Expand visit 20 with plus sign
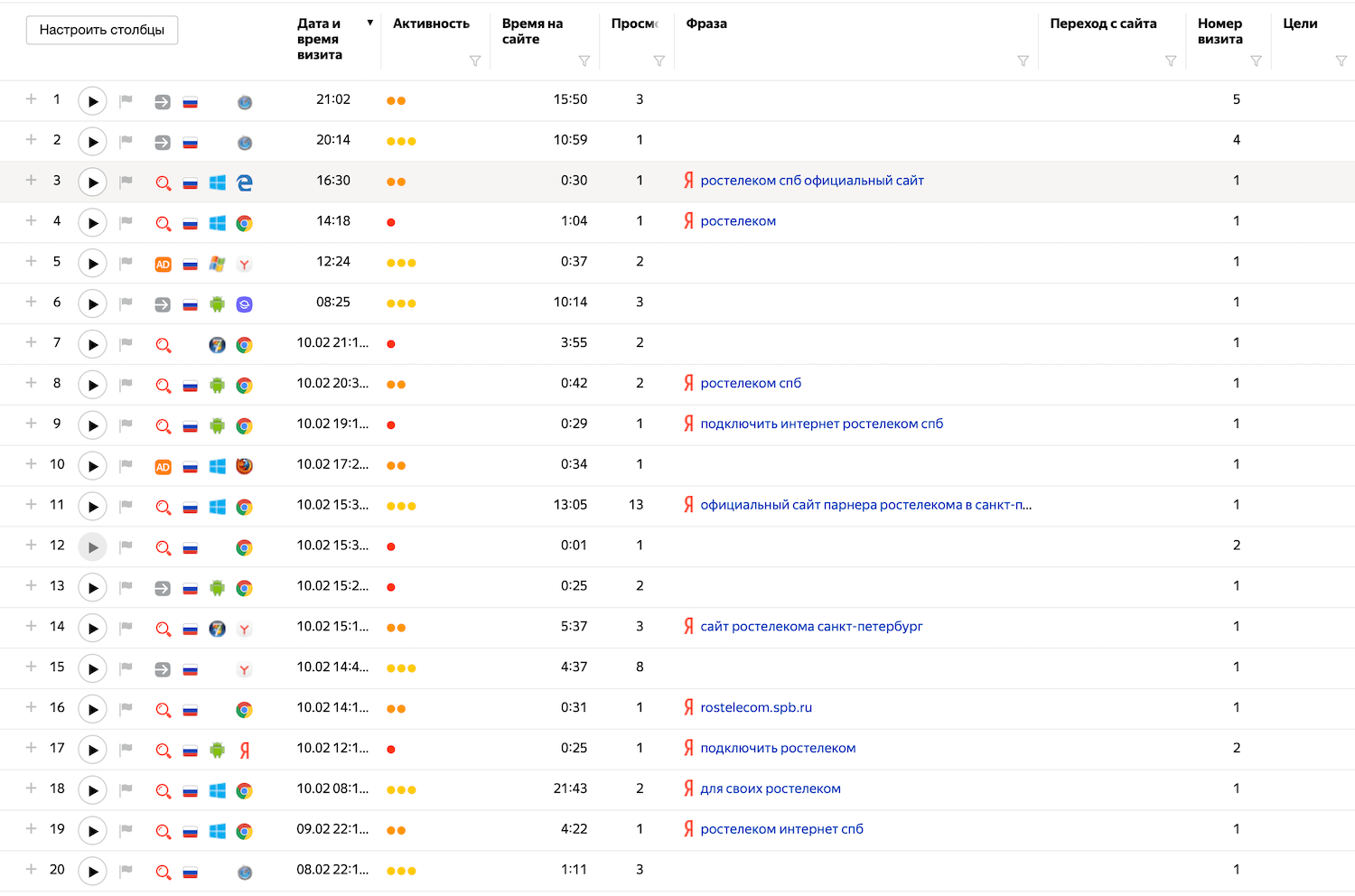Image resolution: width=1355 pixels, height=896 pixels. (x=31, y=869)
